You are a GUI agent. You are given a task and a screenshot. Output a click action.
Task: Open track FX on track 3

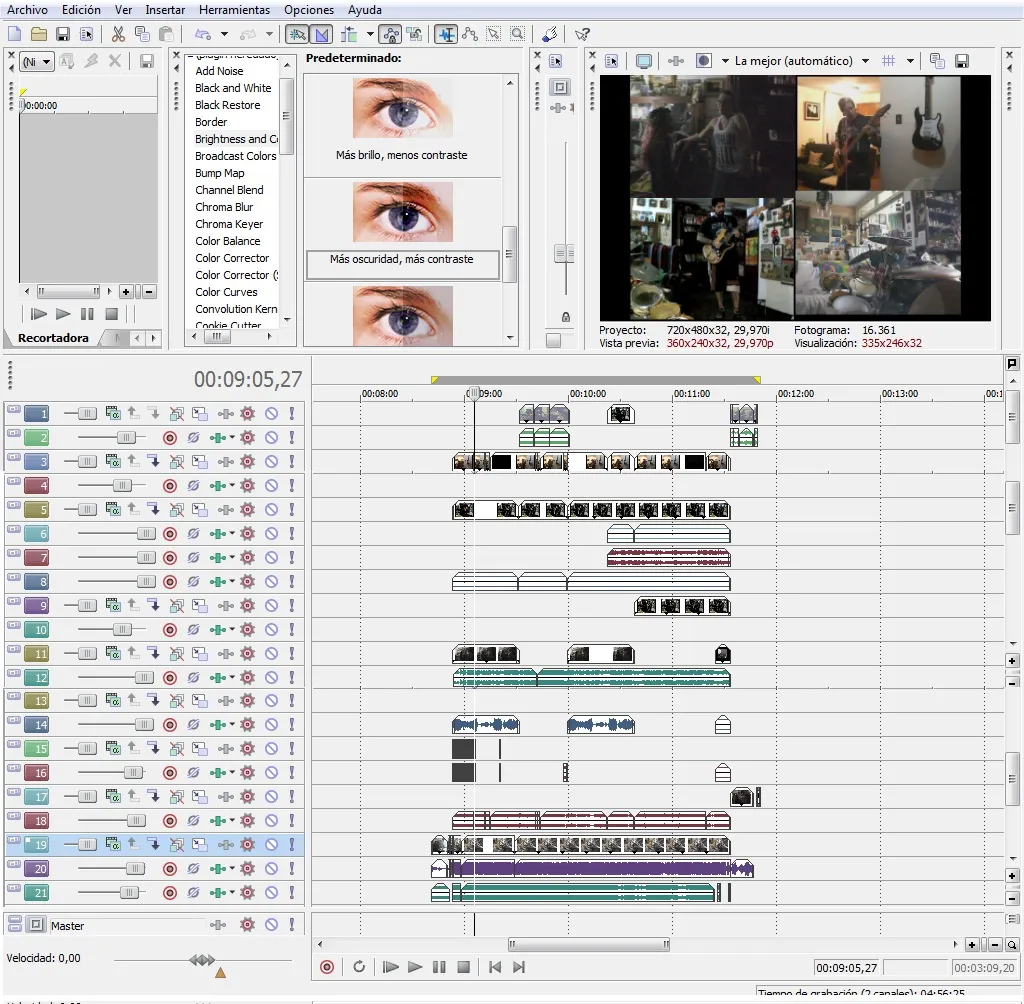pyautogui.click(x=247, y=462)
